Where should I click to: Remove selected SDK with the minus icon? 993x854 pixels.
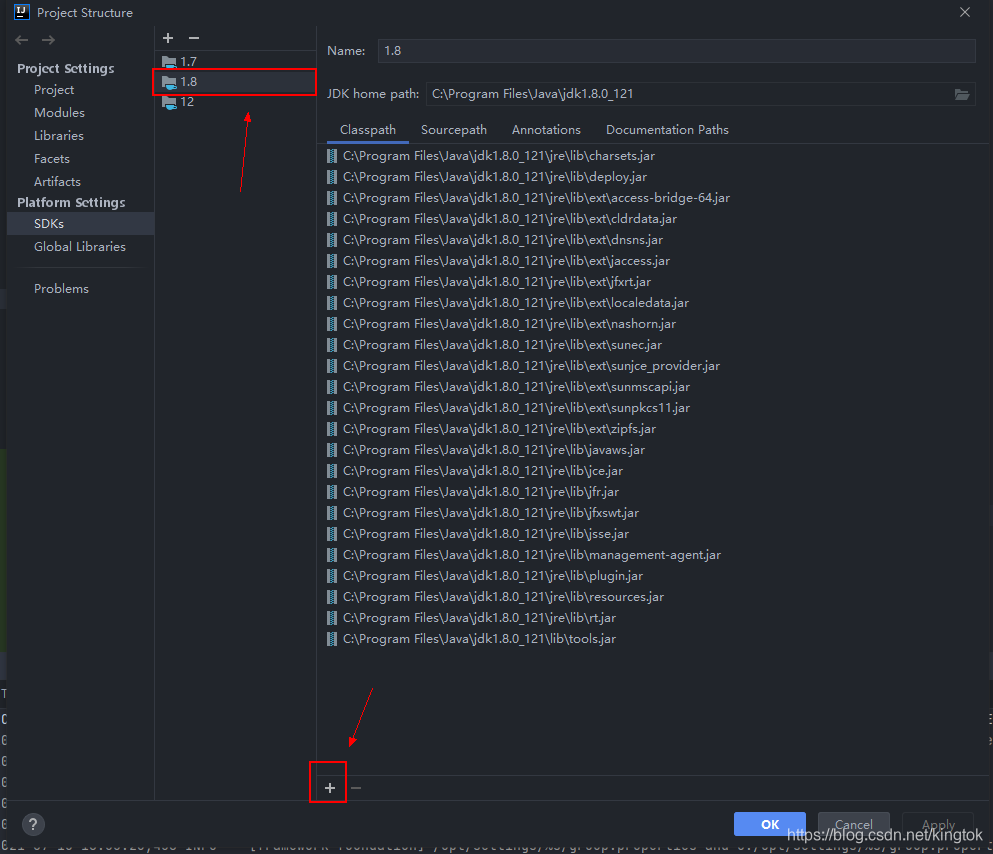tap(194, 38)
